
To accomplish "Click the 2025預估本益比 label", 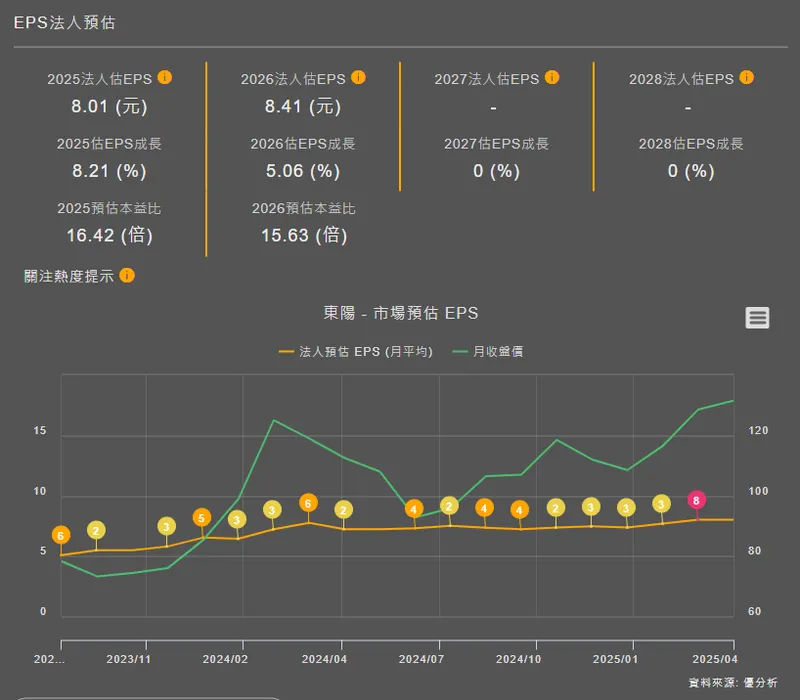I will pos(109,208).
